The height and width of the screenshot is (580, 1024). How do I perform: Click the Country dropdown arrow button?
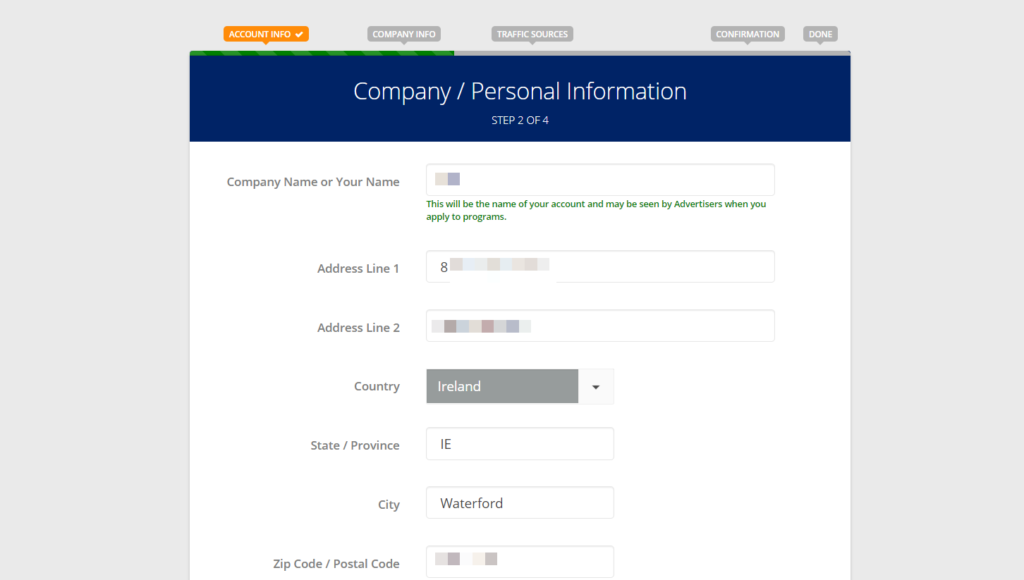(x=596, y=386)
